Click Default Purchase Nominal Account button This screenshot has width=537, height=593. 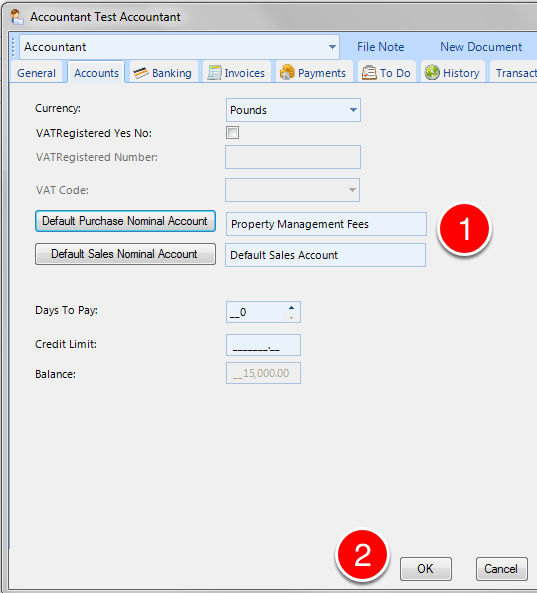[x=125, y=221]
